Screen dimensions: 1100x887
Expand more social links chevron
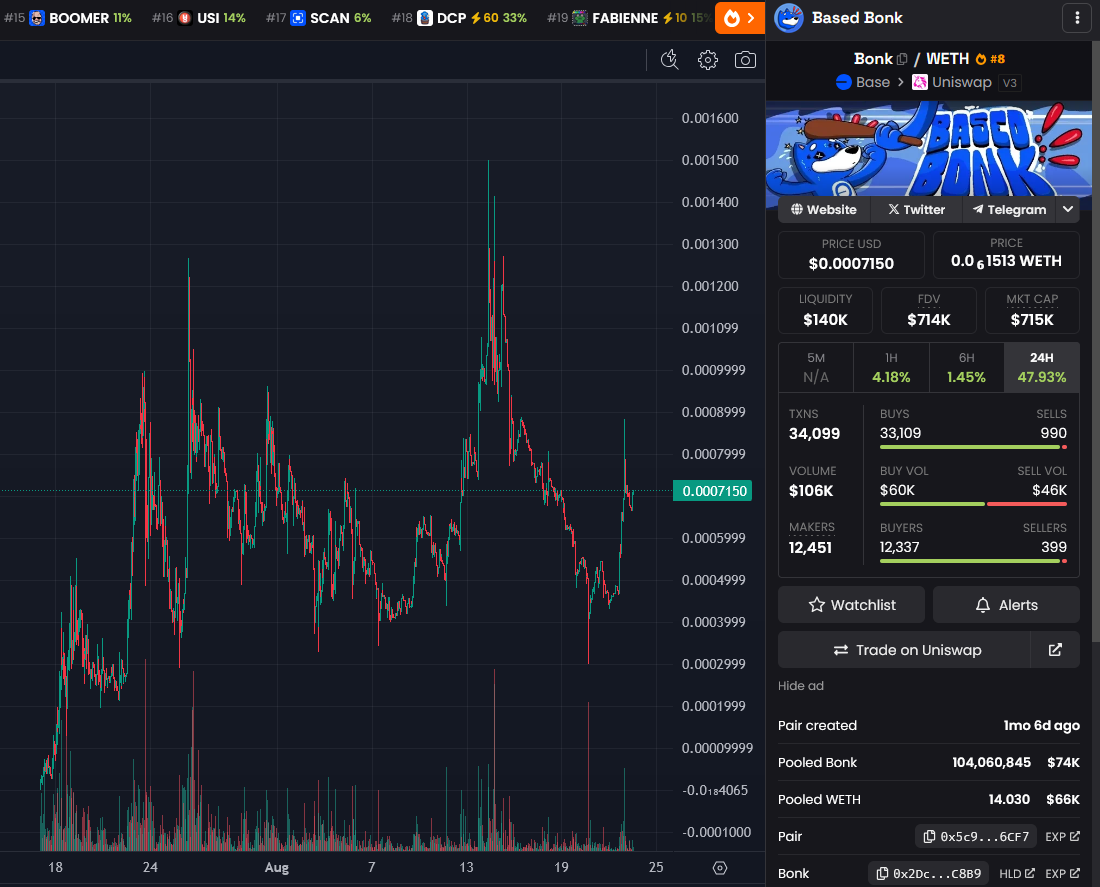click(x=1068, y=210)
